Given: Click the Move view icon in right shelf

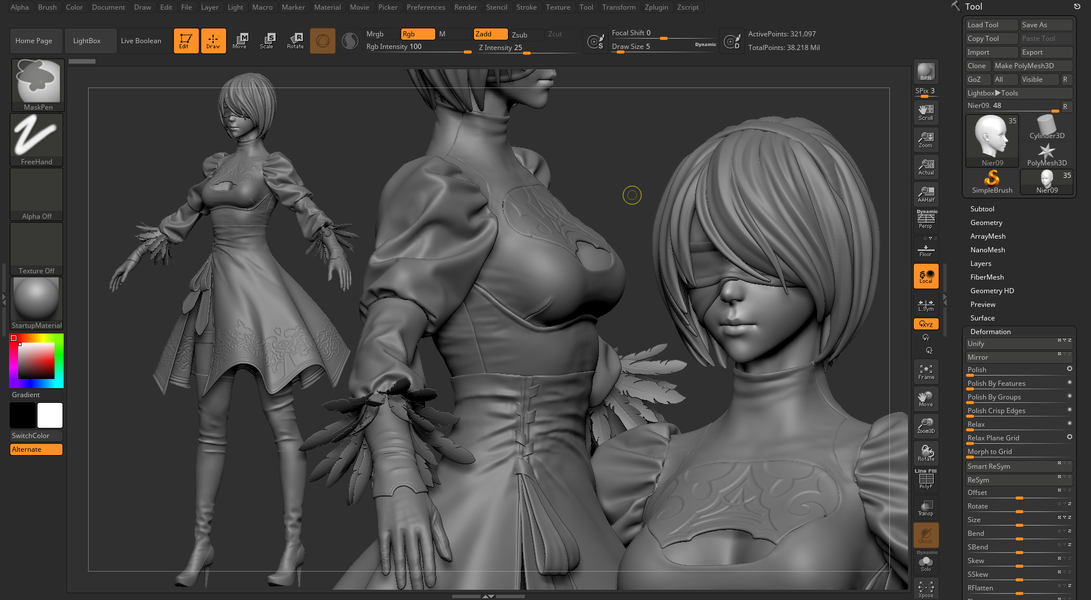Looking at the screenshot, I should (x=925, y=399).
